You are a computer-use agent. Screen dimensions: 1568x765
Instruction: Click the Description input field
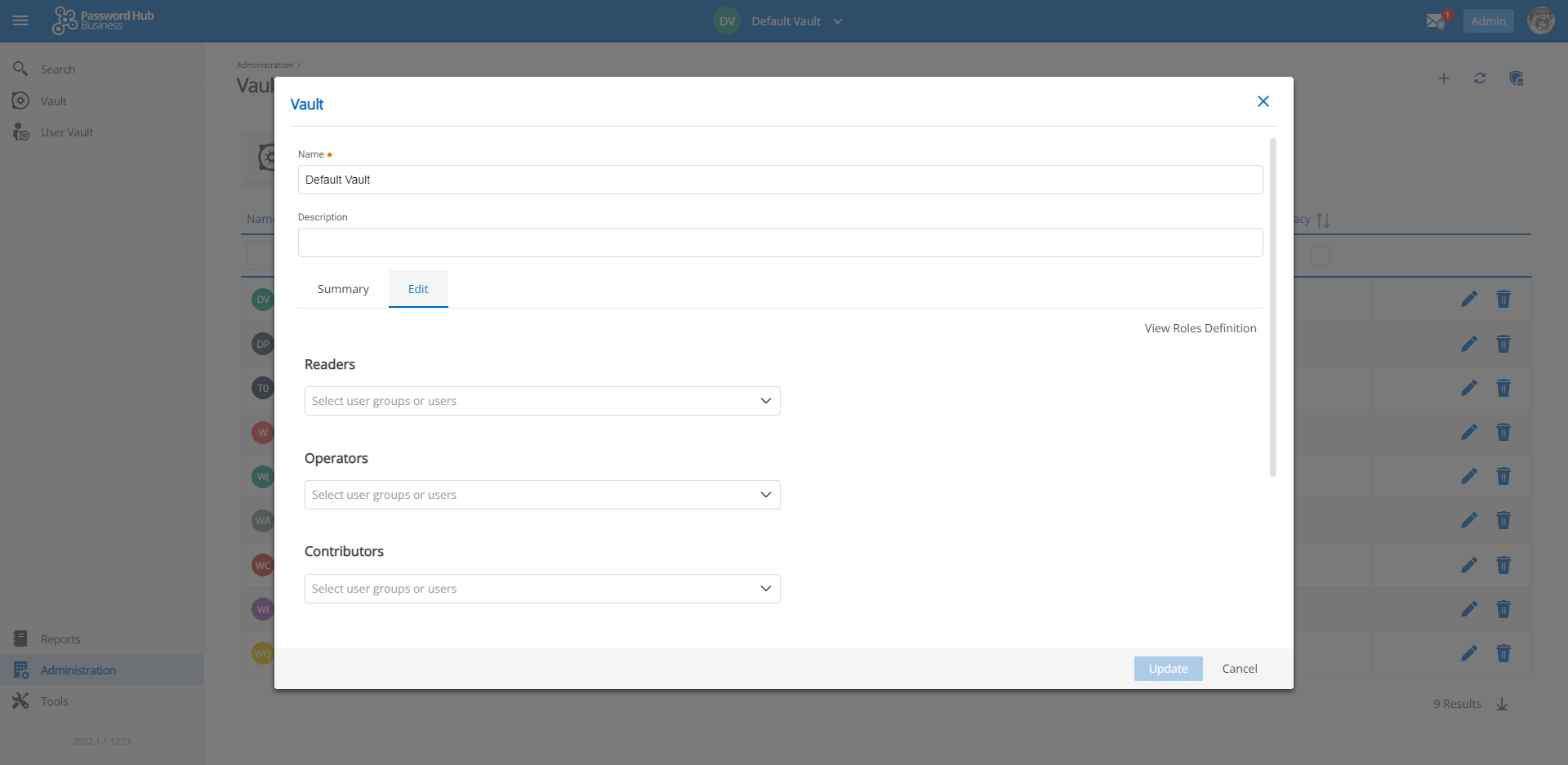(x=780, y=242)
